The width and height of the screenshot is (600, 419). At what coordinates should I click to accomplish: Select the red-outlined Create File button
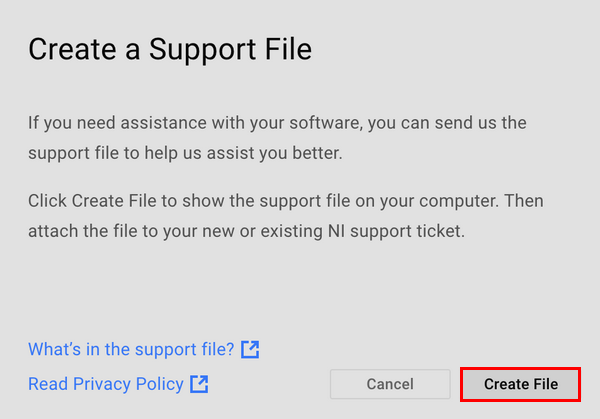coord(520,384)
